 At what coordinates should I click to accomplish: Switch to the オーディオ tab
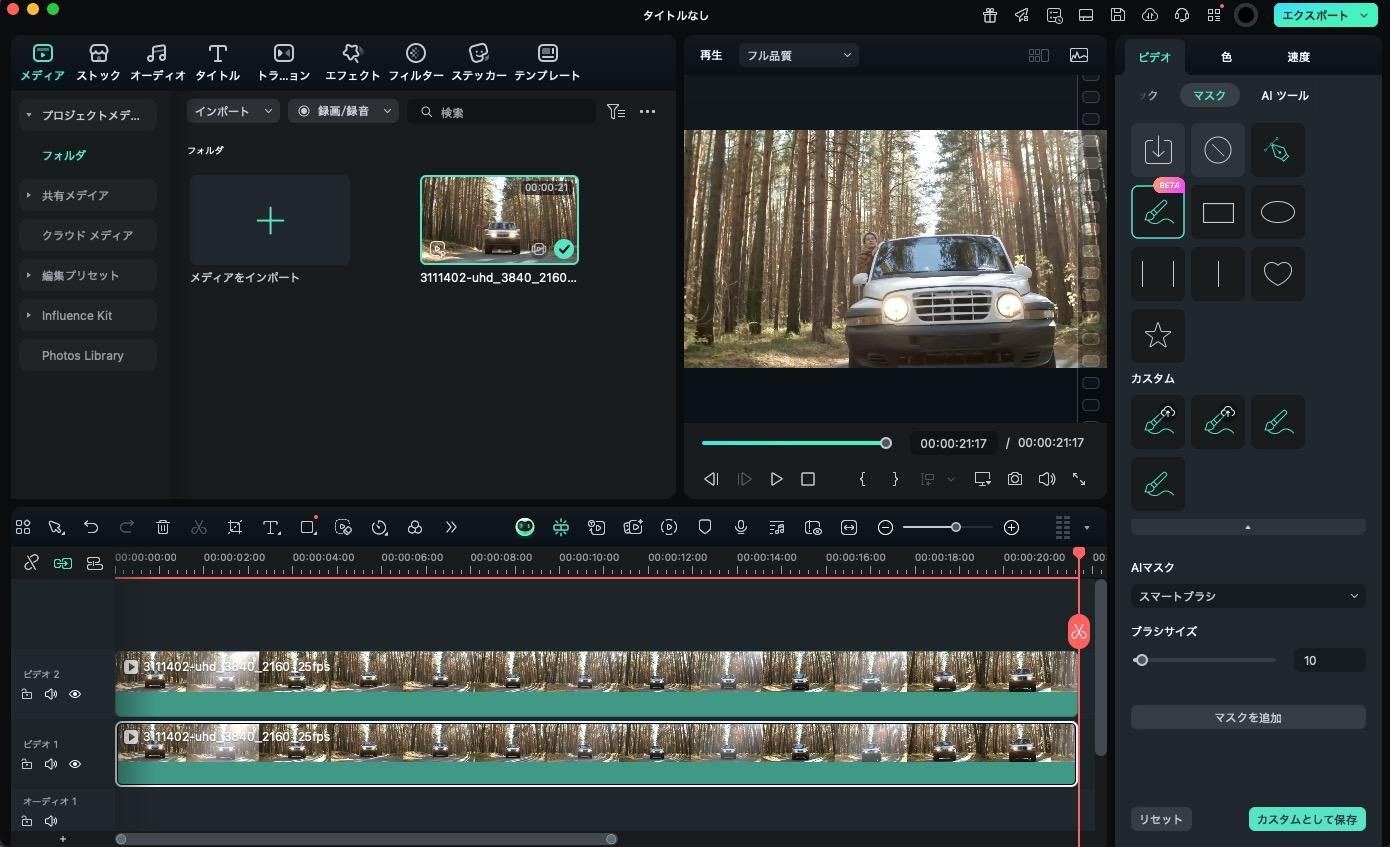click(x=157, y=62)
